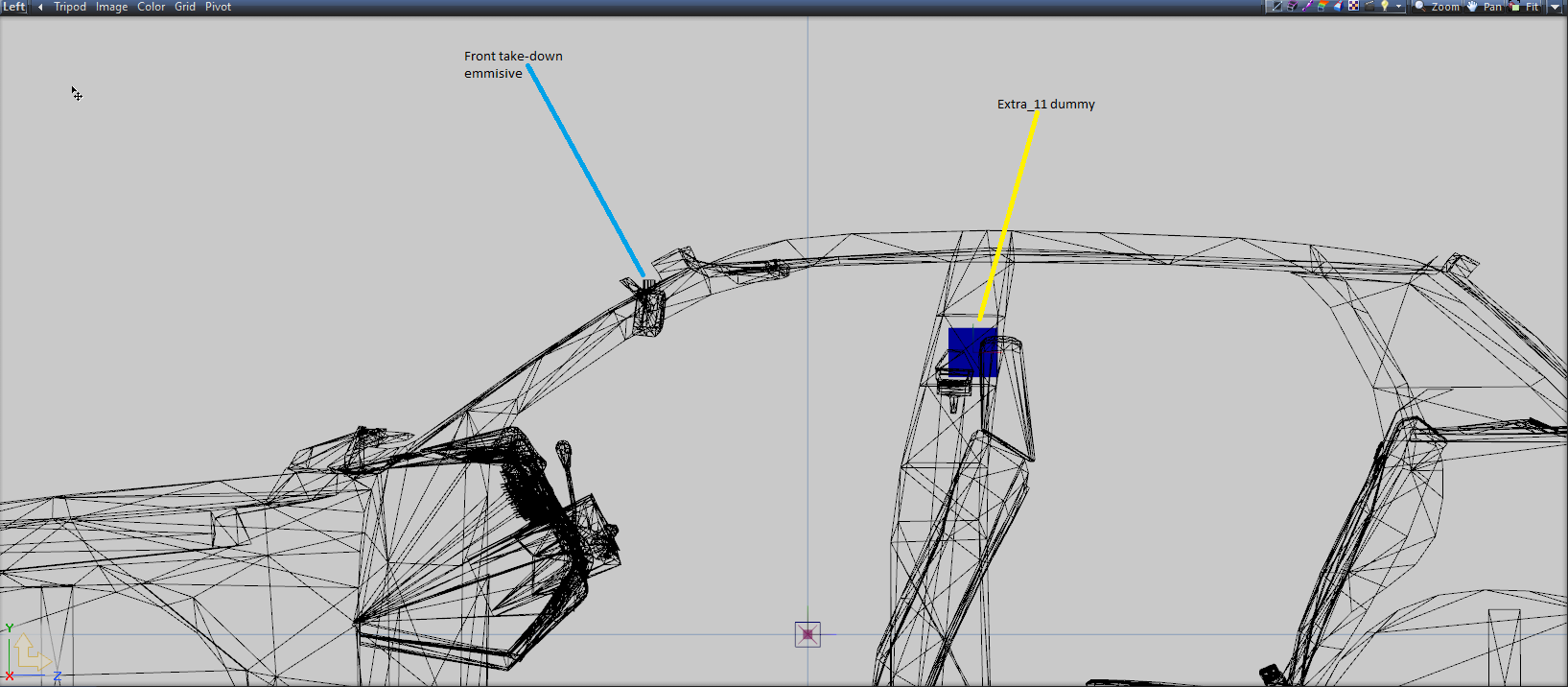Activate the Pan hand tool
The width and height of the screenshot is (1568, 687).
pos(1485,7)
